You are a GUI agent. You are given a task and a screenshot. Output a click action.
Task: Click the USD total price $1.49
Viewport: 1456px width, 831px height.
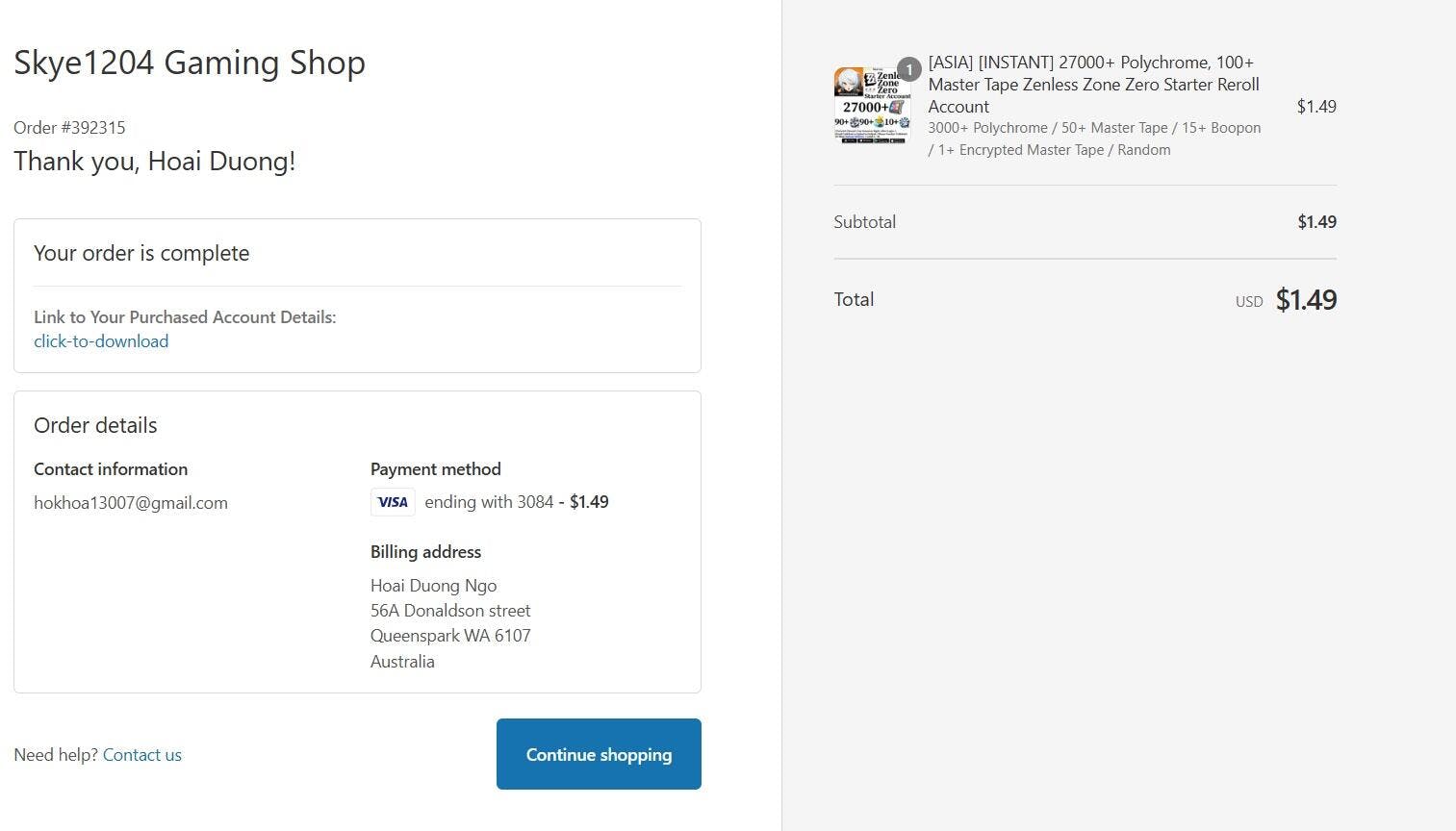pyautogui.click(x=1306, y=300)
